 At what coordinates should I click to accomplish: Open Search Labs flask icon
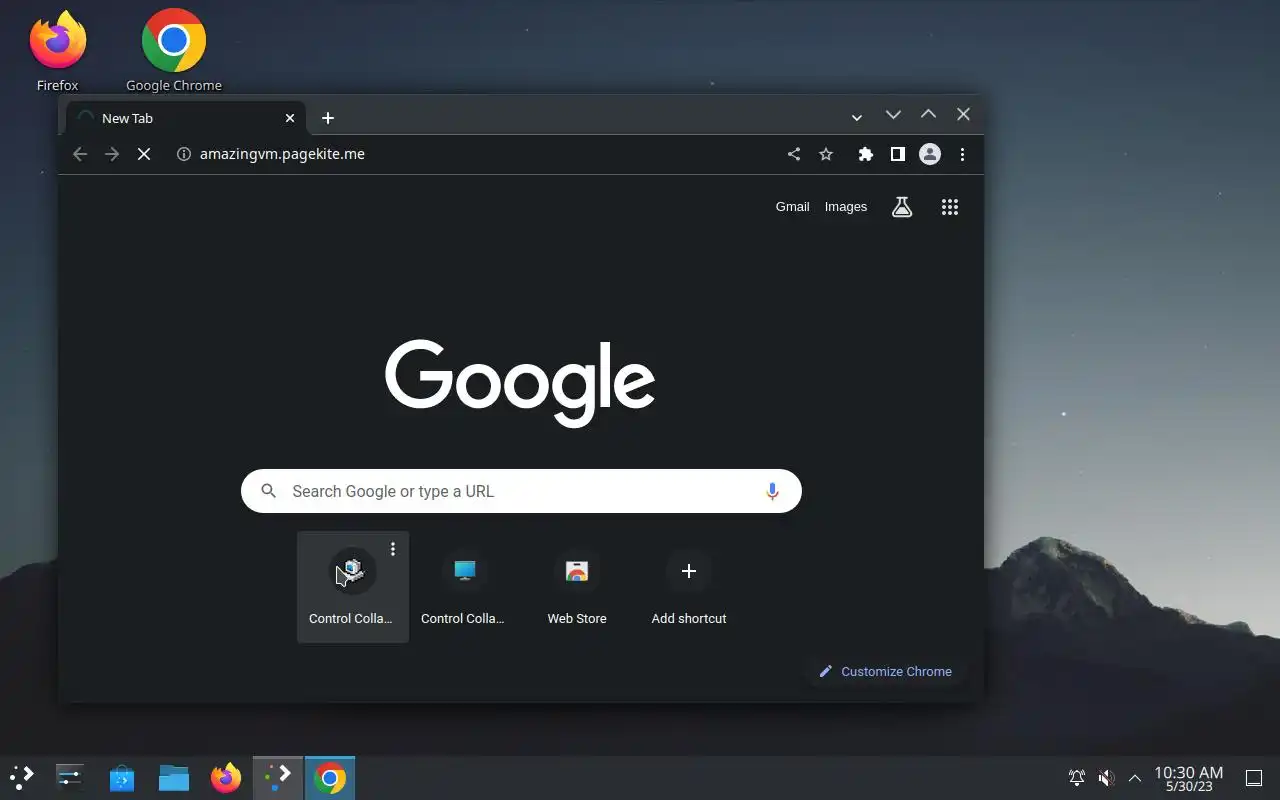tap(902, 207)
